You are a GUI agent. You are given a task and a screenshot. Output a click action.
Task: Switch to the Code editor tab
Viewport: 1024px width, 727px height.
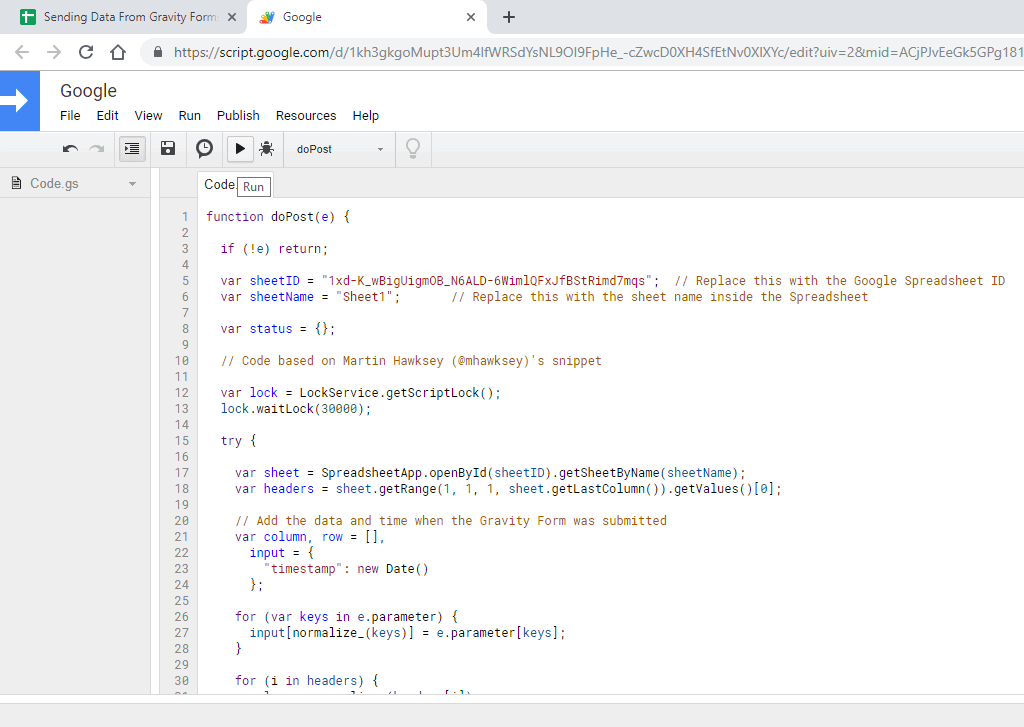click(x=219, y=184)
